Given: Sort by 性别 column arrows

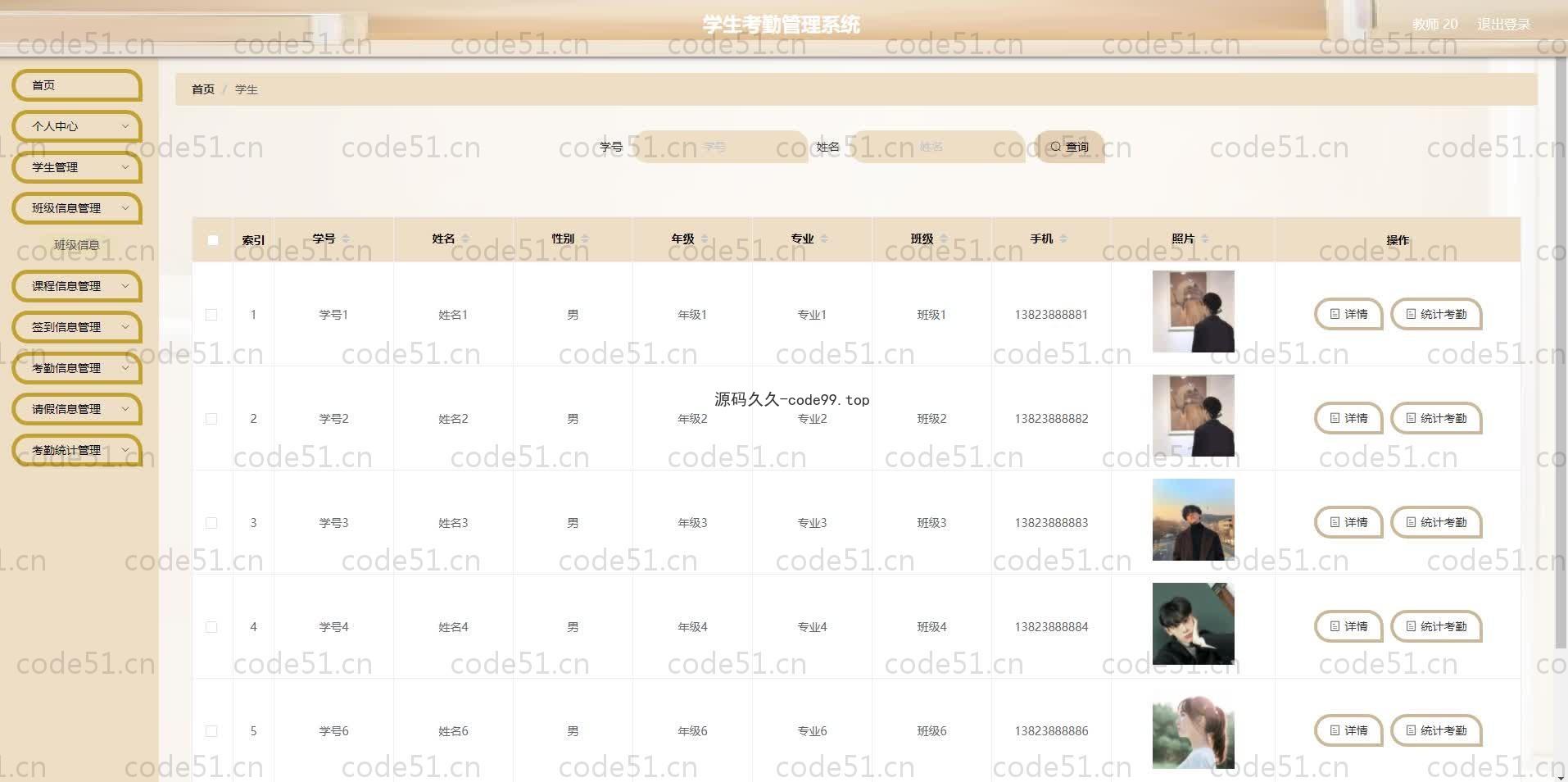Looking at the screenshot, I should pos(585,239).
